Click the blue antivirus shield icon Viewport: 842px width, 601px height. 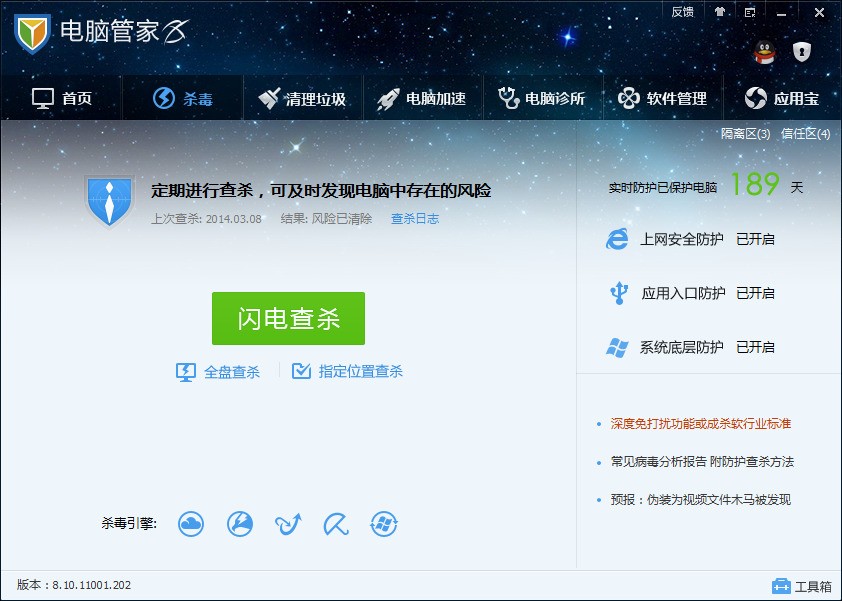point(110,202)
